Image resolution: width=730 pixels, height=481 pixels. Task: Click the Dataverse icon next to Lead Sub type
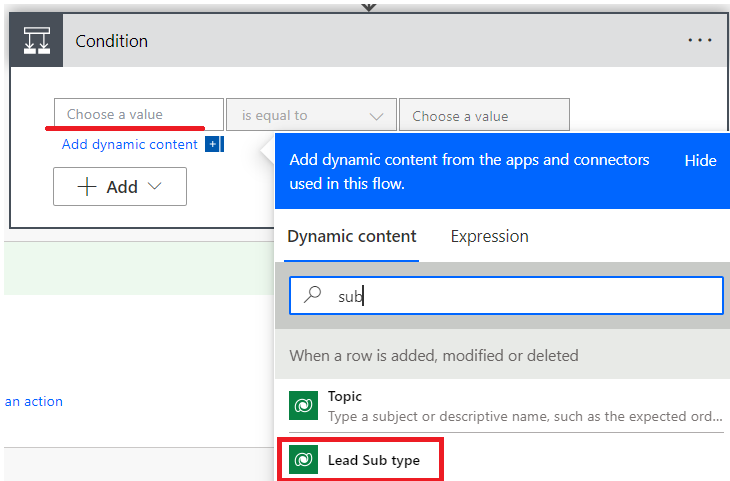point(304,460)
